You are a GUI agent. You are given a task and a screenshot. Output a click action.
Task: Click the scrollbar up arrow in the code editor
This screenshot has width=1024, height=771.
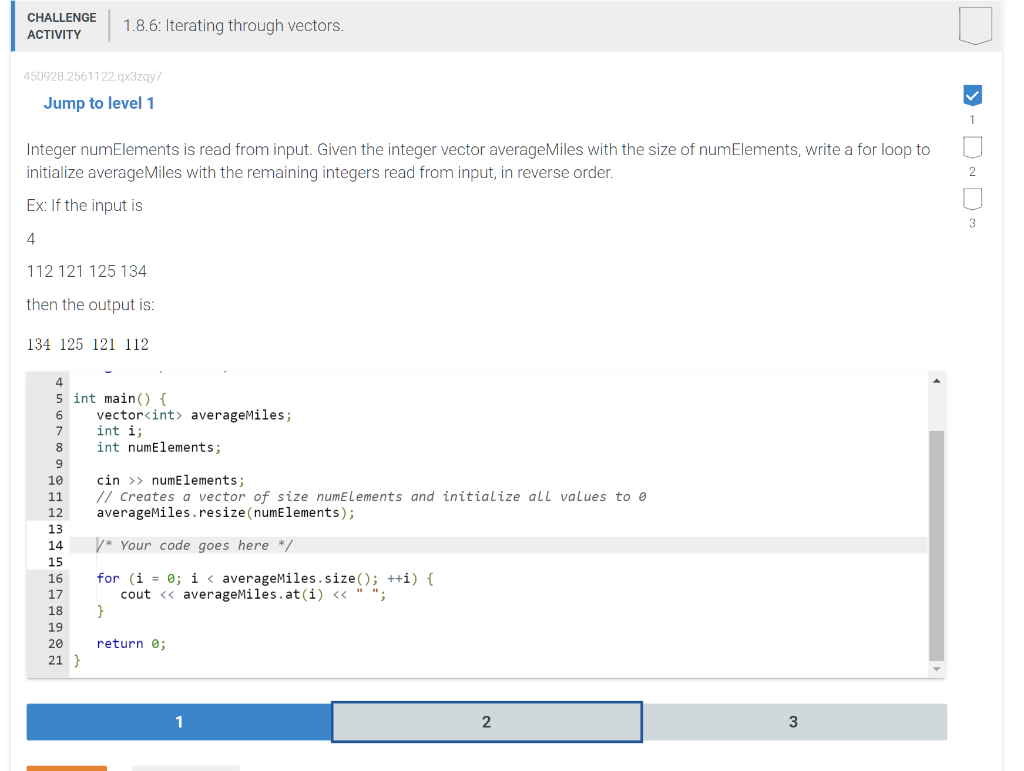(x=936, y=379)
